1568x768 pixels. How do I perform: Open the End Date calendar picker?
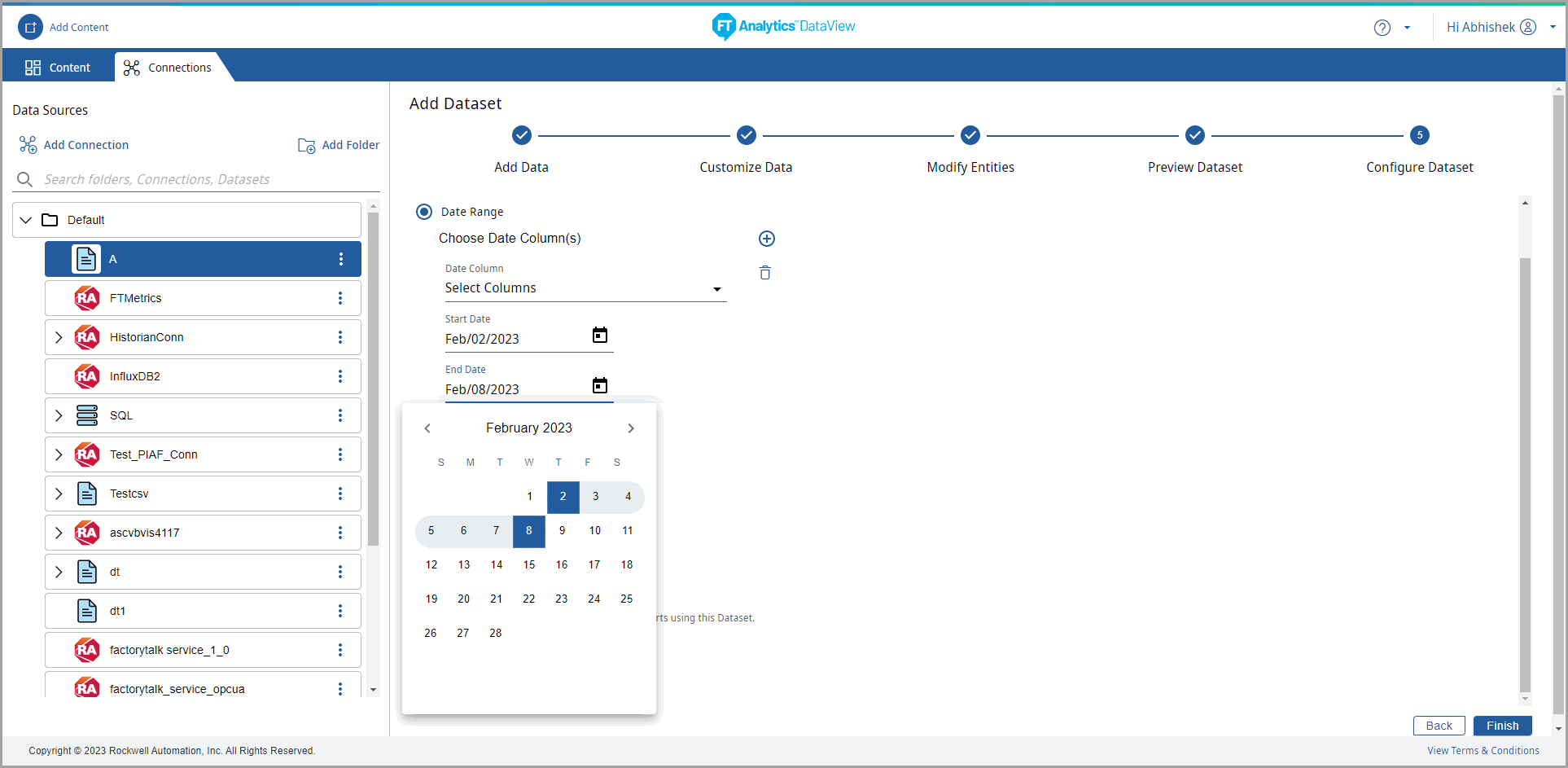tap(599, 386)
